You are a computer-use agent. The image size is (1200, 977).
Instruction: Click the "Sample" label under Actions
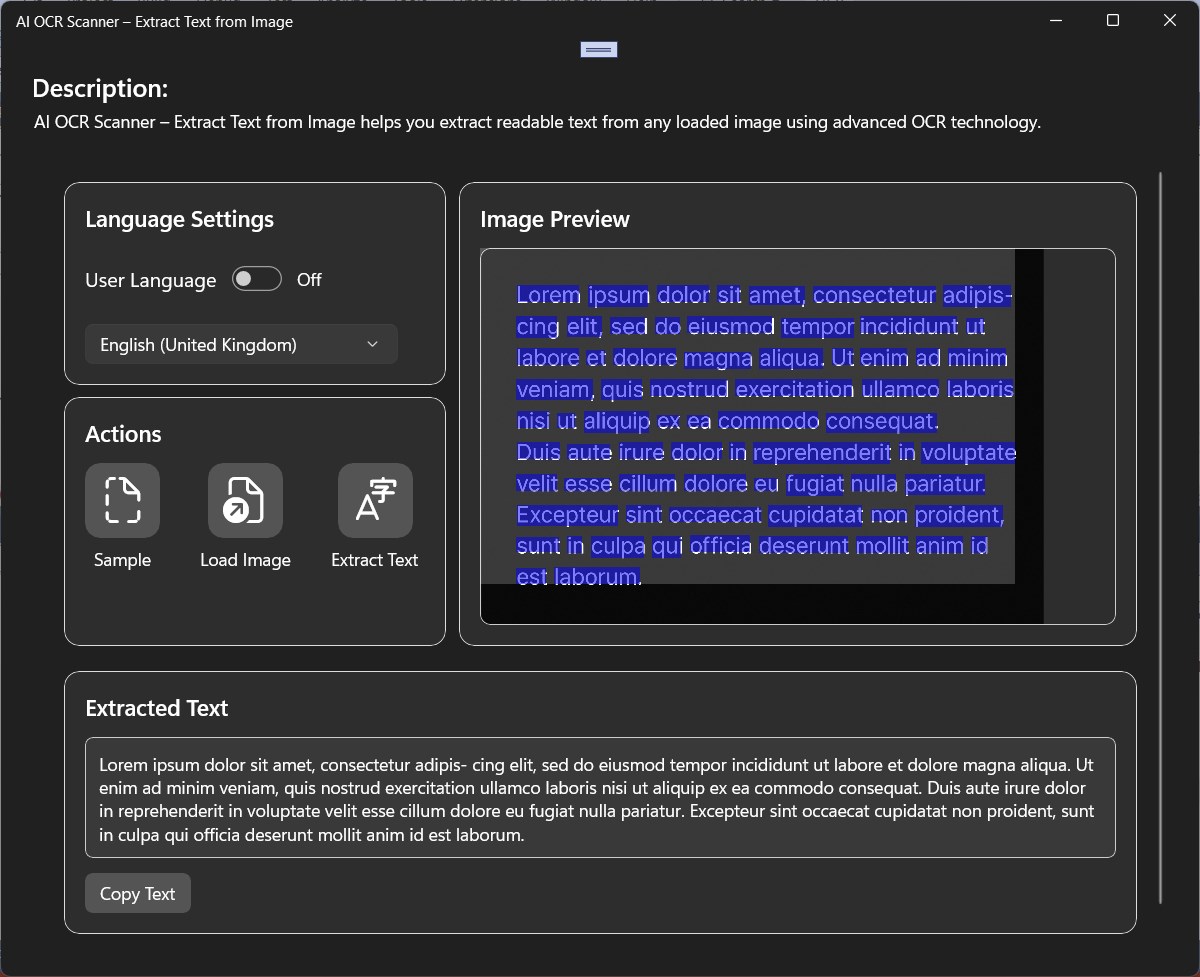(122, 560)
